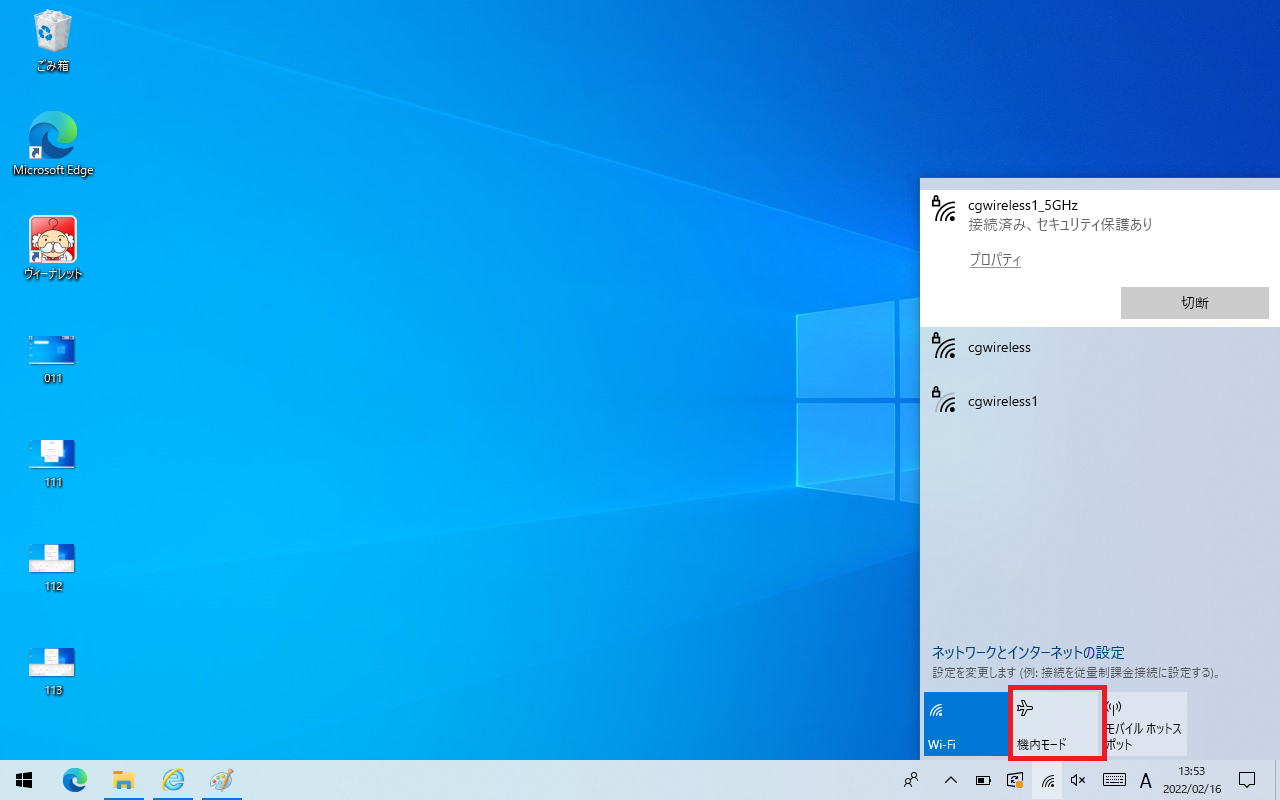Open the Paint app in the taskbar
This screenshot has height=800, width=1280.
click(220, 780)
